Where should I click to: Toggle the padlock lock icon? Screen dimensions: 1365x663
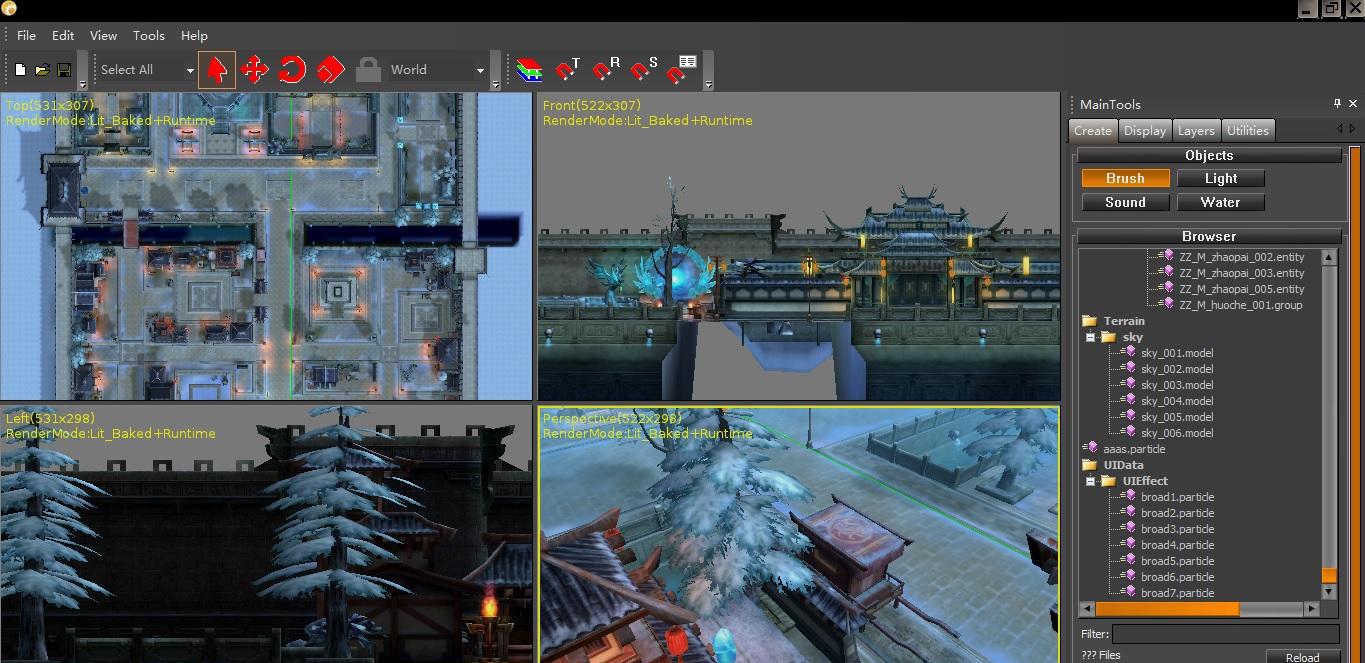click(368, 70)
